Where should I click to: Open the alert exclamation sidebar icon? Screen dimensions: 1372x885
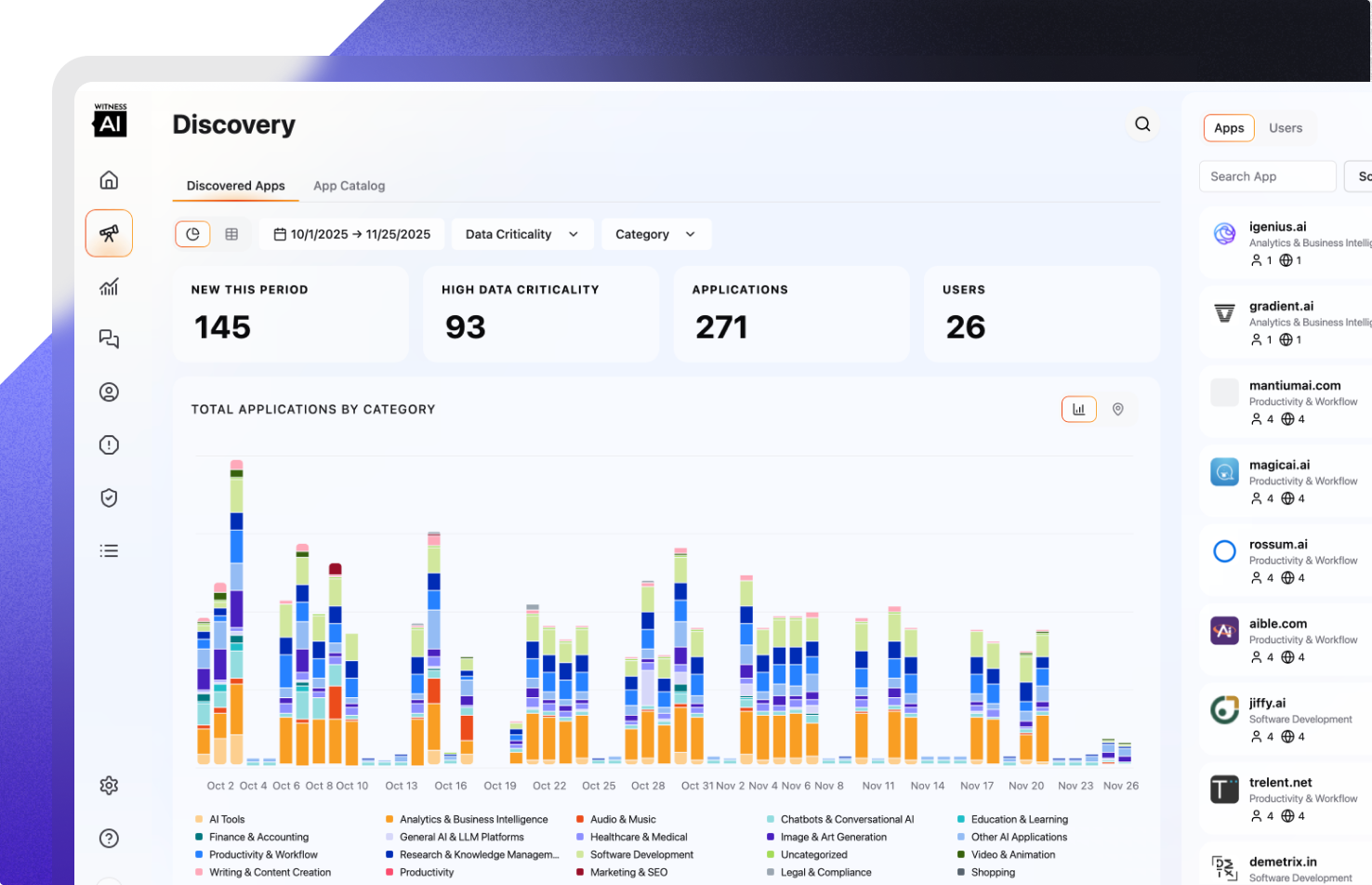pyautogui.click(x=109, y=445)
